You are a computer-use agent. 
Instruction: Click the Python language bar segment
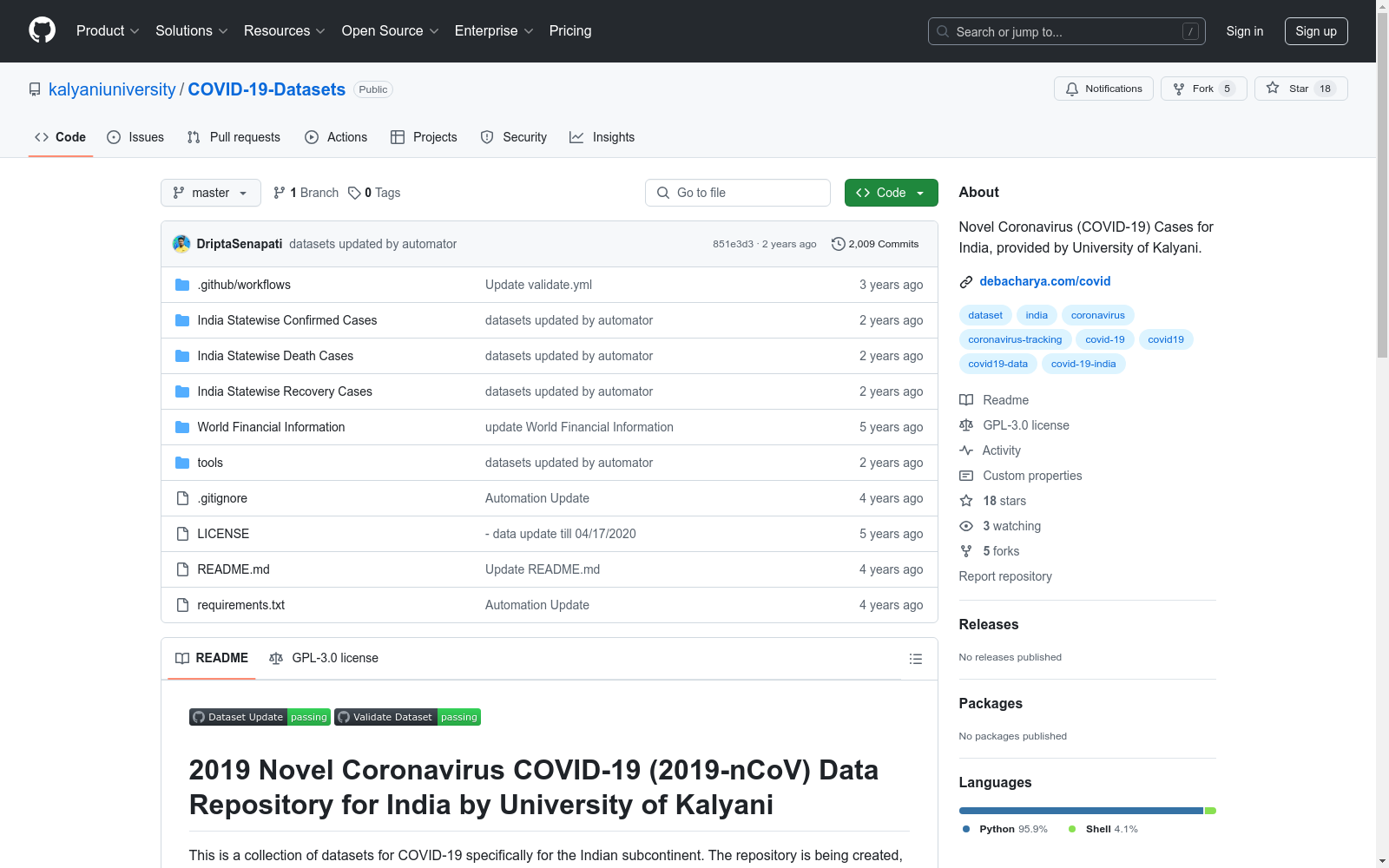coord(1081,811)
